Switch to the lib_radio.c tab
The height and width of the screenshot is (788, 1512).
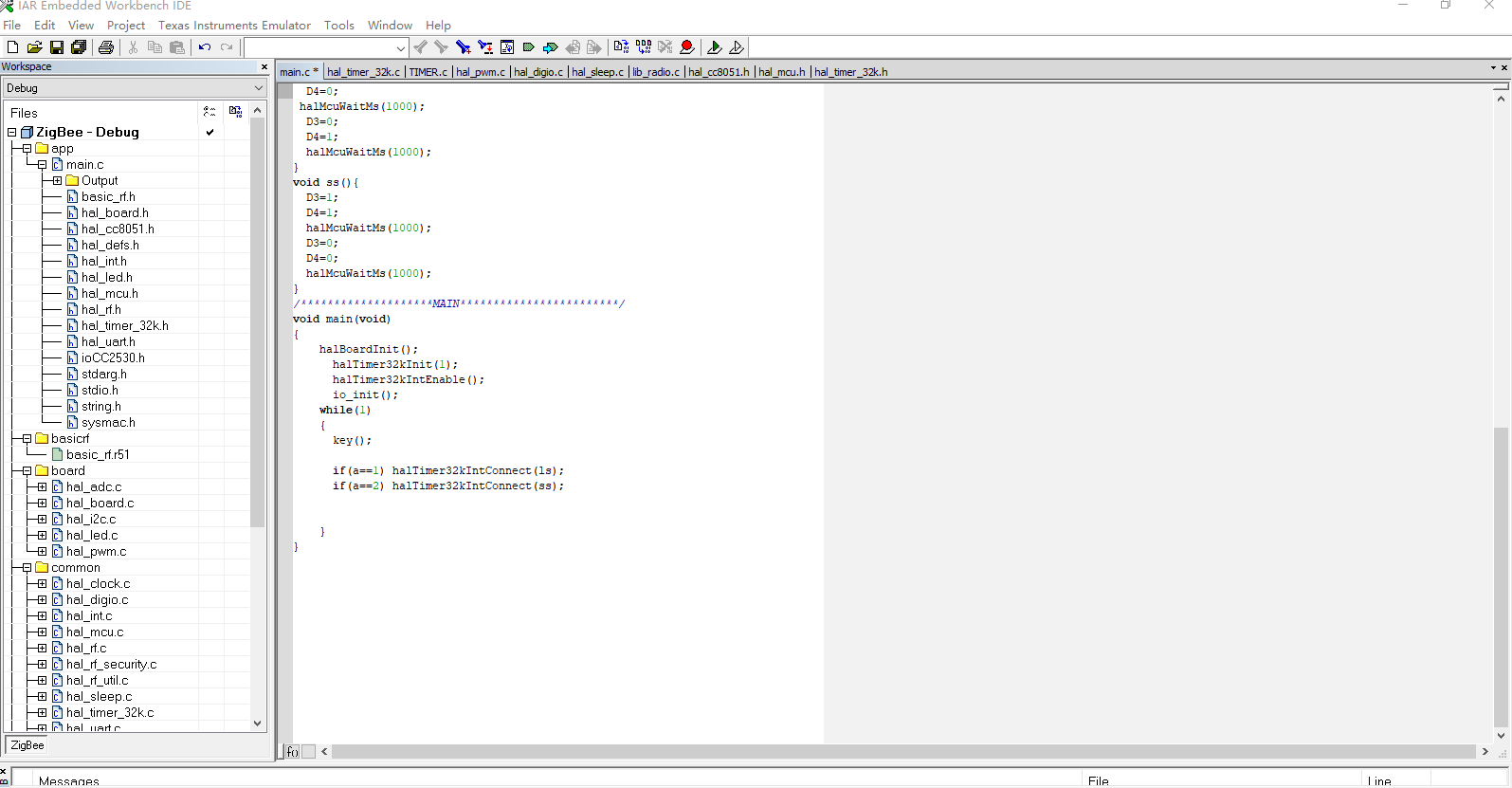click(x=656, y=72)
